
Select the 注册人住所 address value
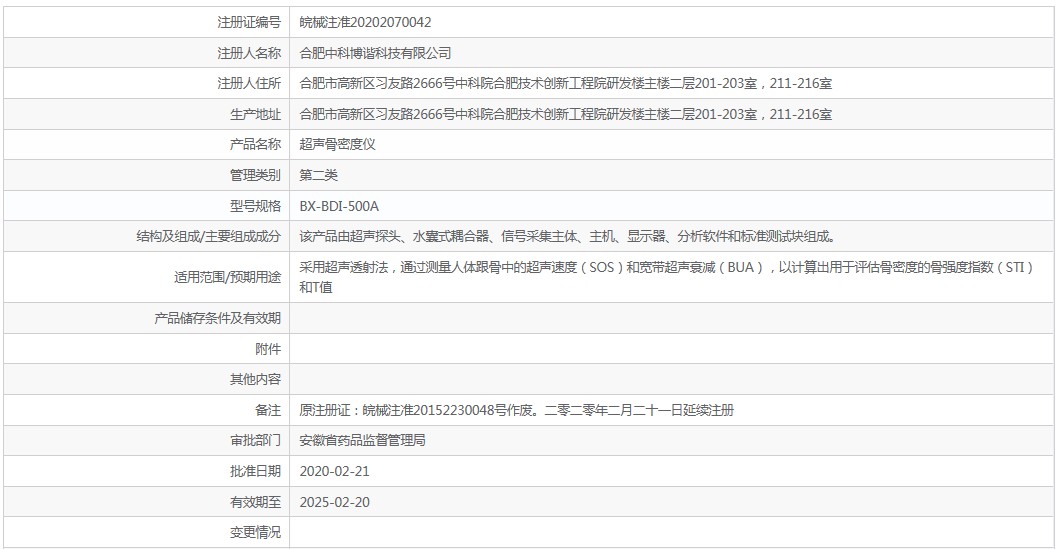(565, 84)
